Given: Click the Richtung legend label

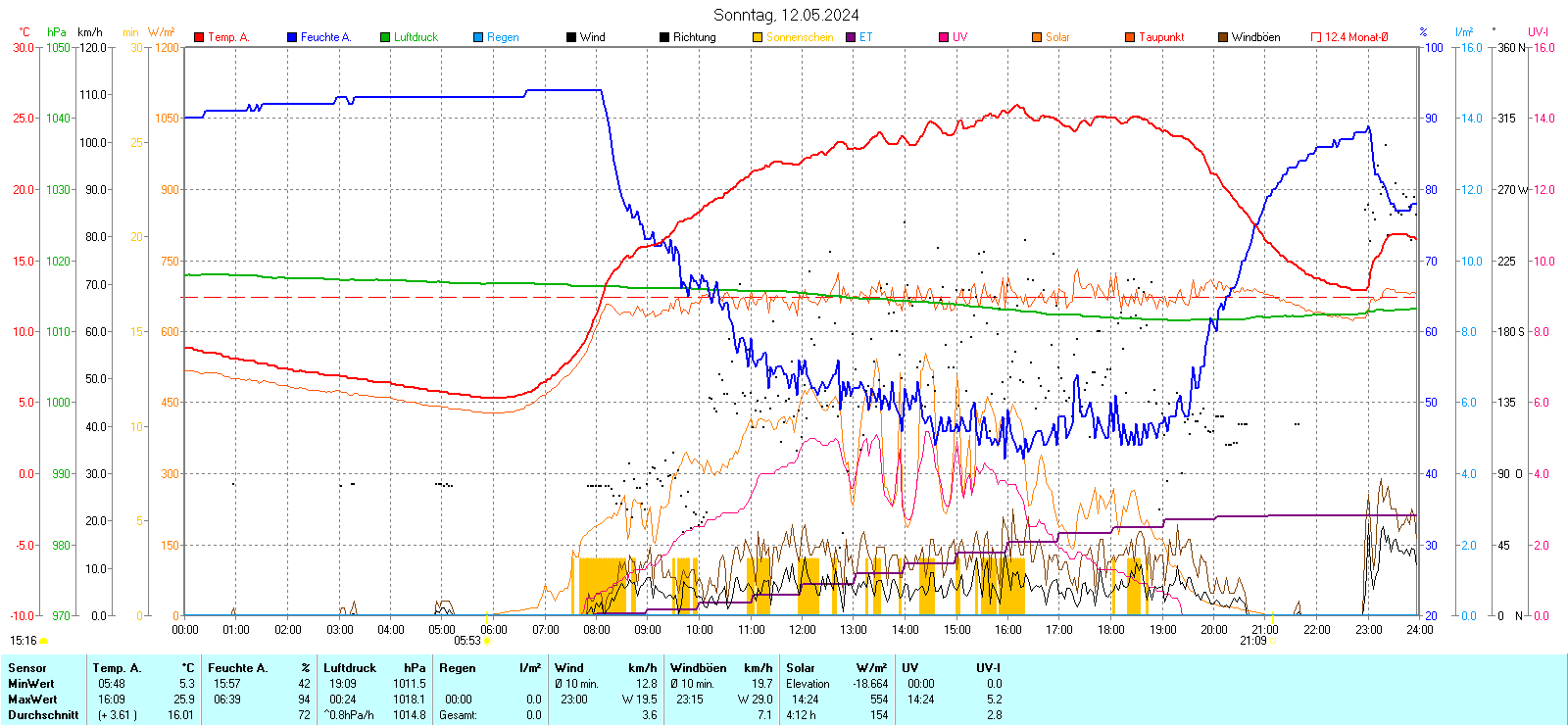Looking at the screenshot, I should click(x=694, y=37).
